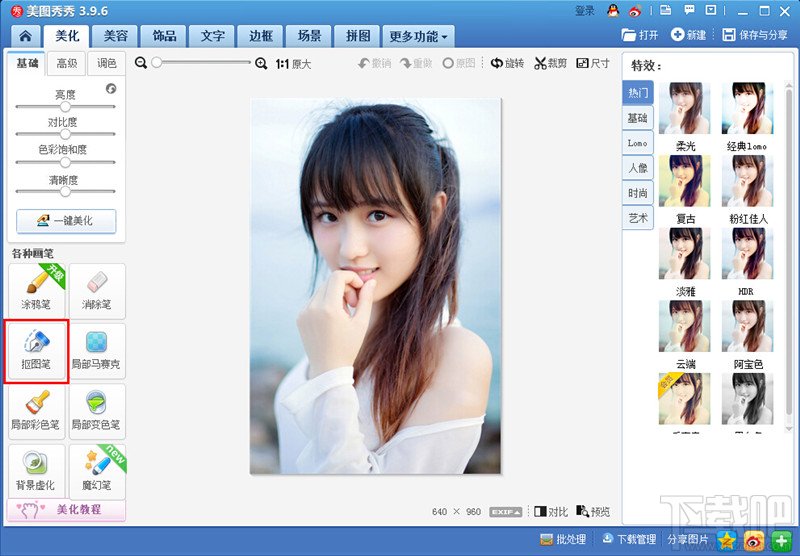Select the 消除笔 eraser pen tool
The height and width of the screenshot is (556, 800).
(x=97, y=290)
